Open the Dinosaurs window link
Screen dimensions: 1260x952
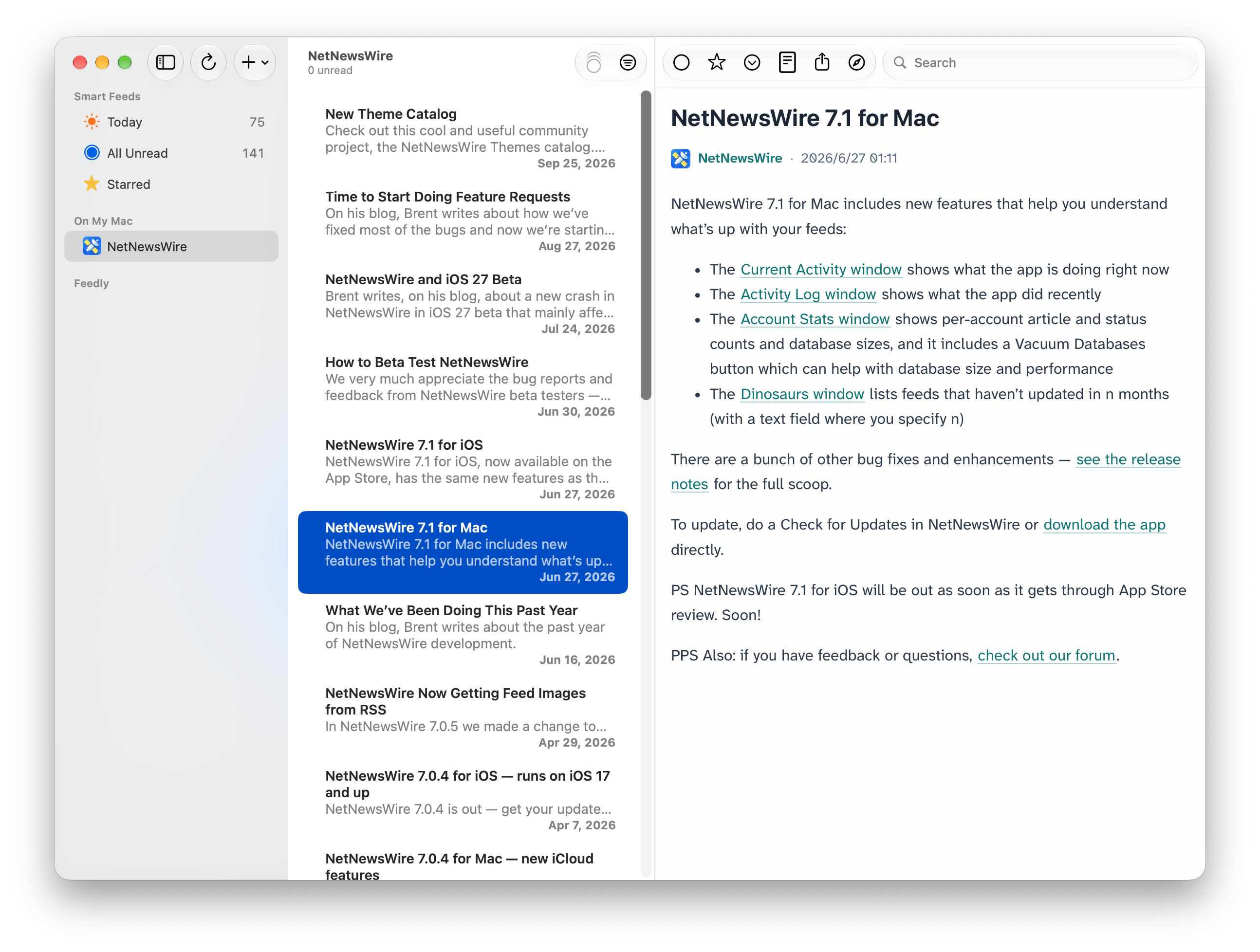tap(802, 394)
